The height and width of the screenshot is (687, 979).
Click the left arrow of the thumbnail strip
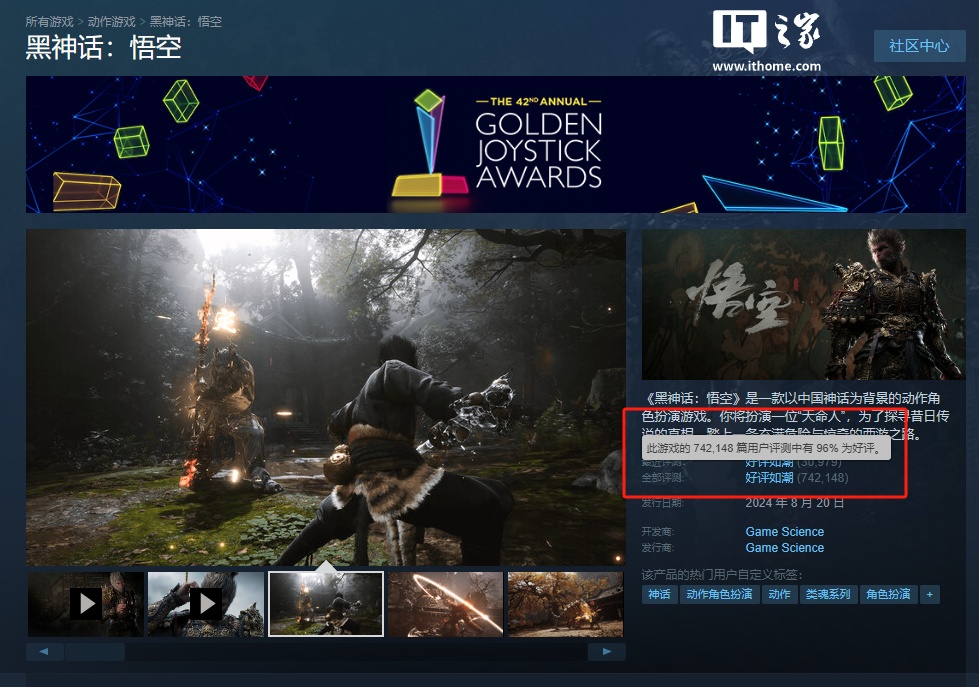tap(44, 651)
